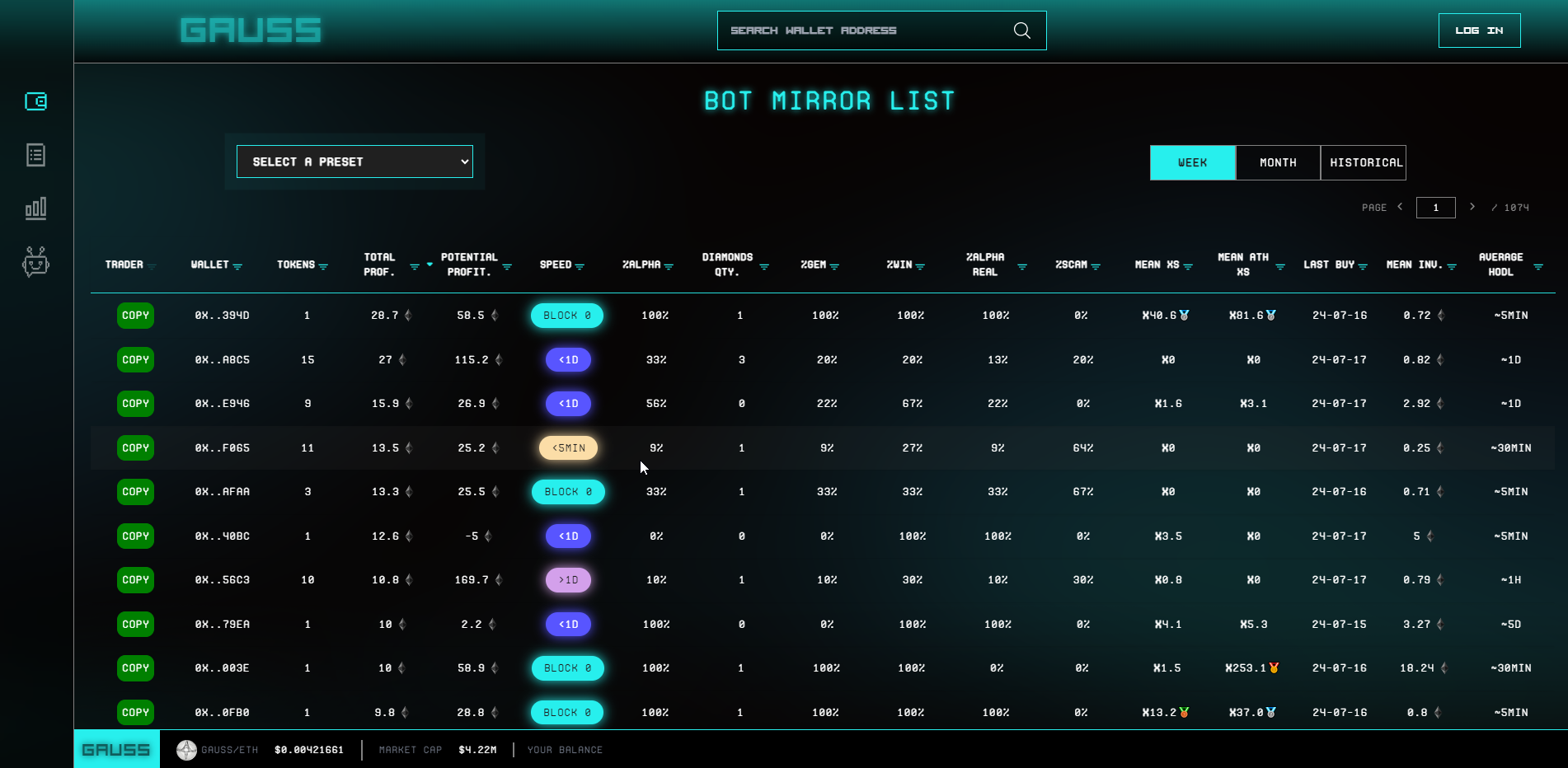Viewport: 1568px width, 768px height.
Task: Open the wallet icon in the sidebar
Action: tap(35, 101)
